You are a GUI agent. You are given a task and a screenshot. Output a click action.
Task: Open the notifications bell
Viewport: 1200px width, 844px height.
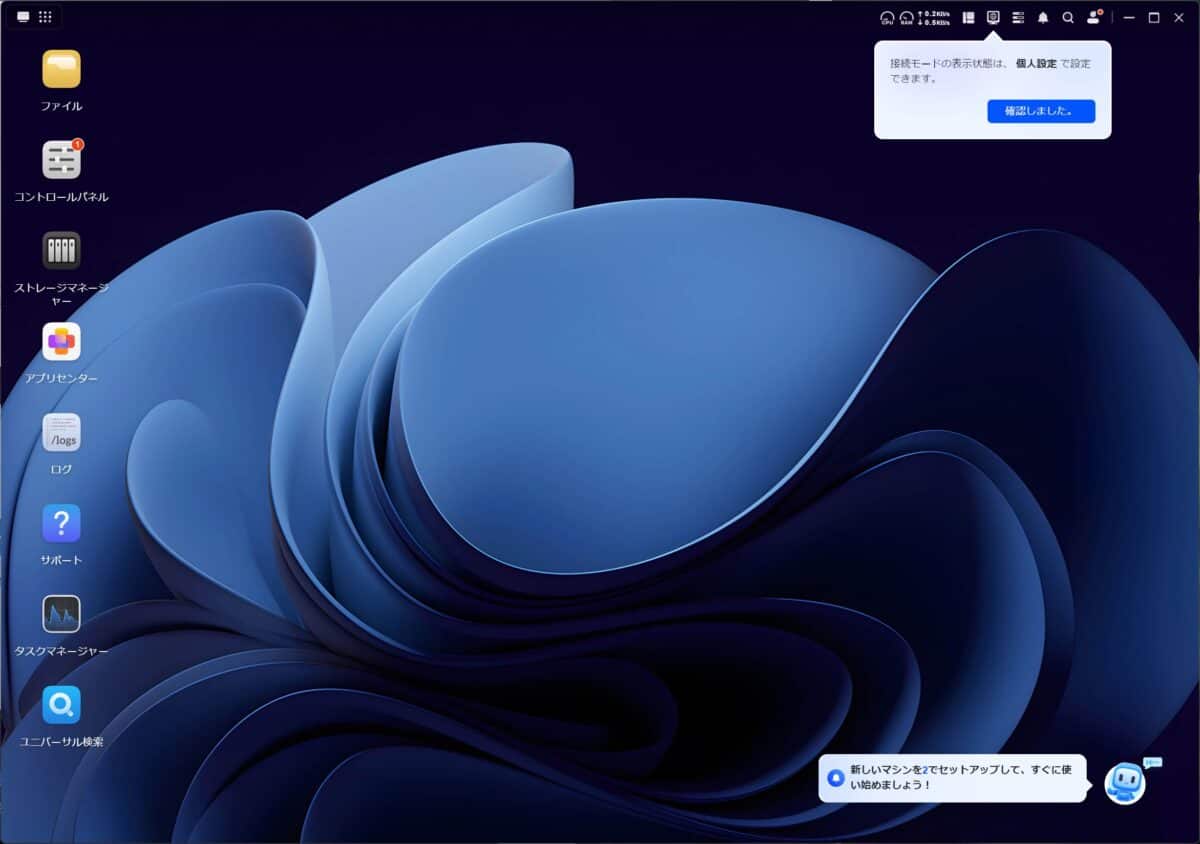[1043, 17]
